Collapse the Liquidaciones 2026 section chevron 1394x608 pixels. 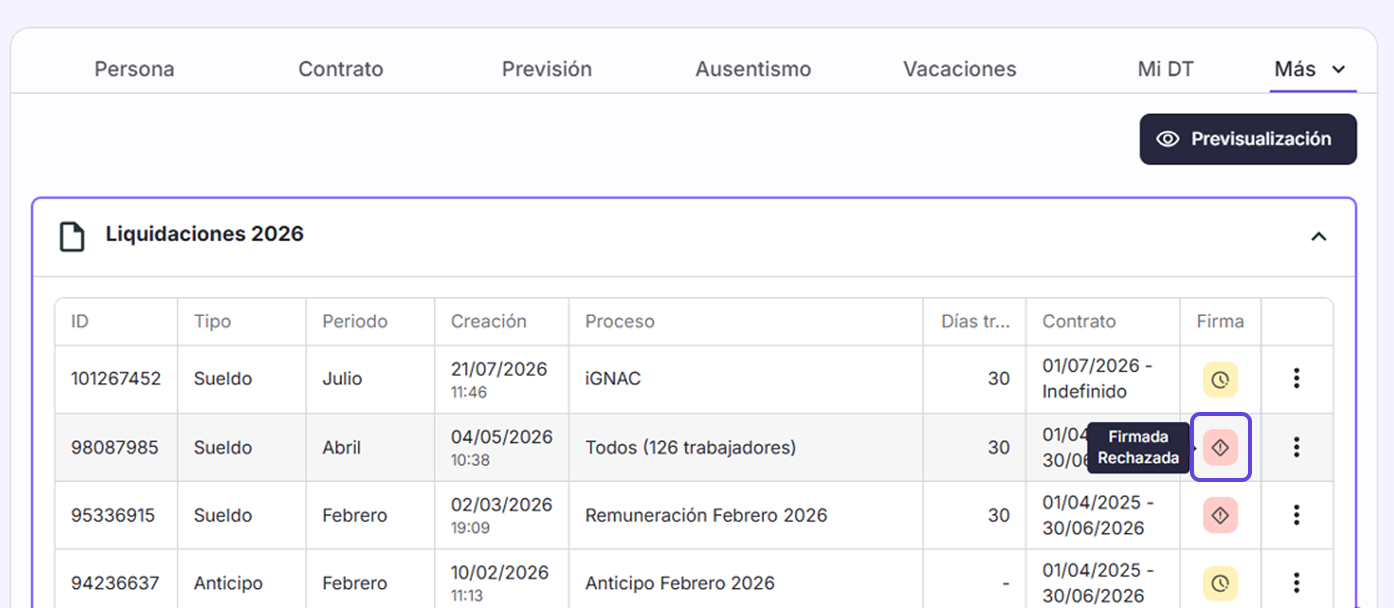(1319, 237)
